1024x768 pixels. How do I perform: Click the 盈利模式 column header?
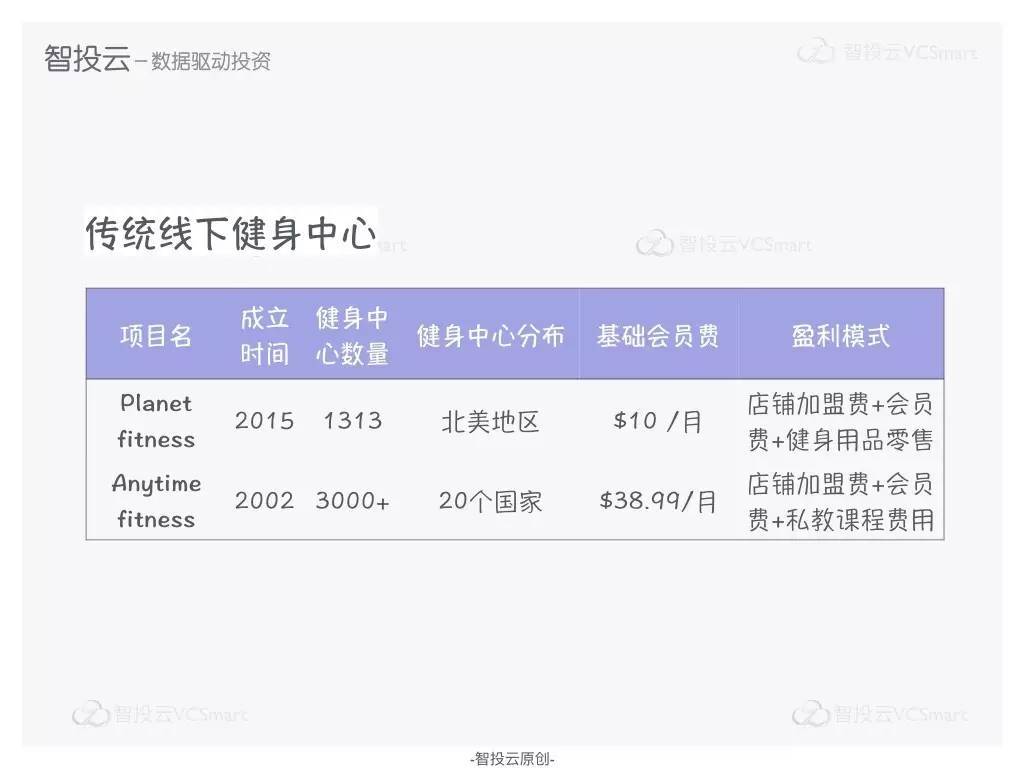pyautogui.click(x=840, y=336)
